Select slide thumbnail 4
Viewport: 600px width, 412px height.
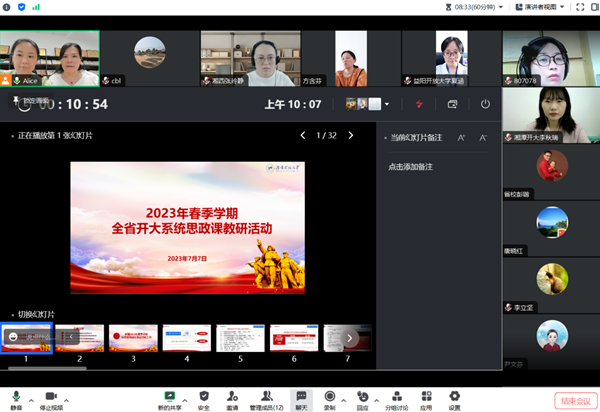(x=187, y=338)
